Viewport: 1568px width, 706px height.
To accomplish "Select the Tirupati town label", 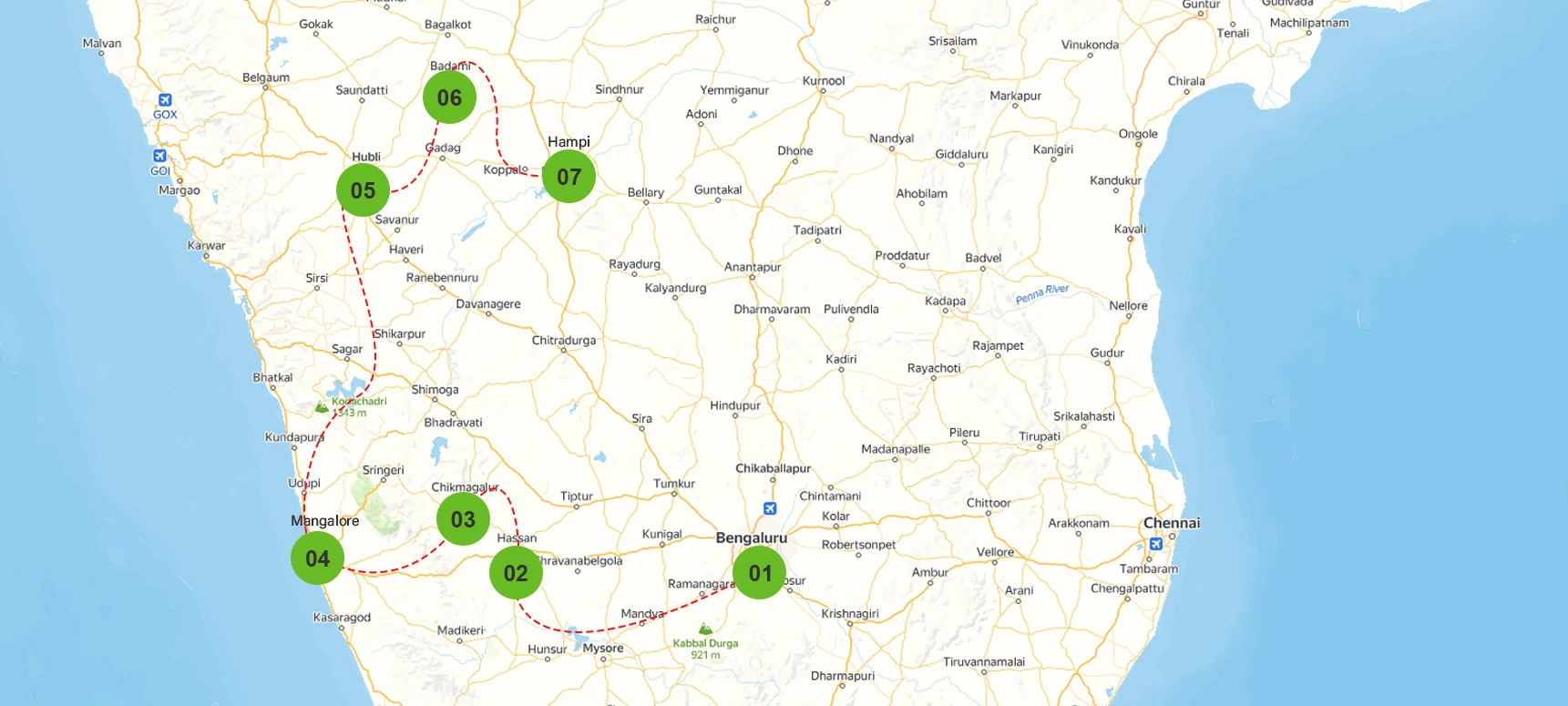I will 1040,436.
